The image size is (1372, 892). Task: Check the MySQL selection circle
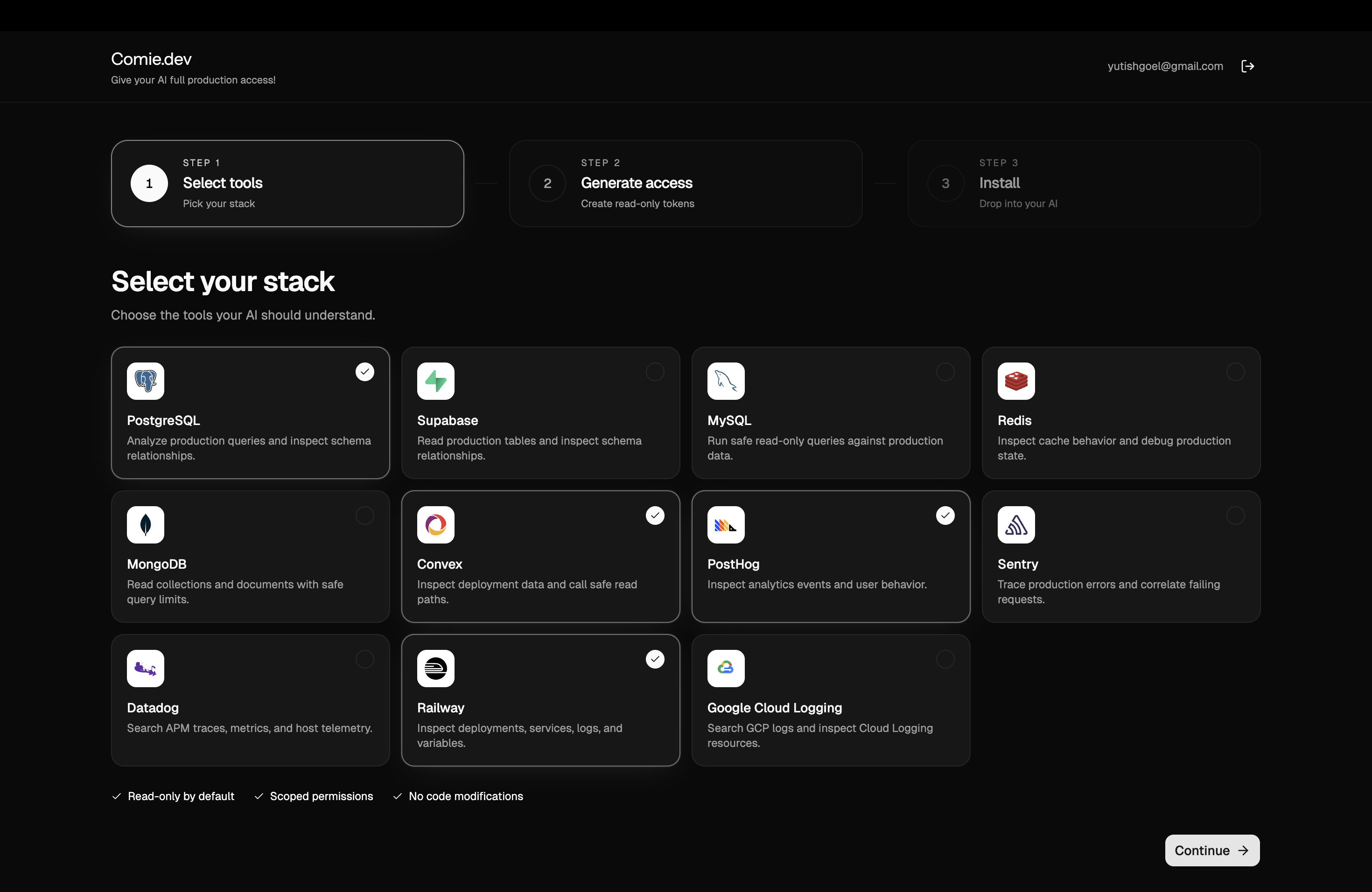tap(945, 372)
